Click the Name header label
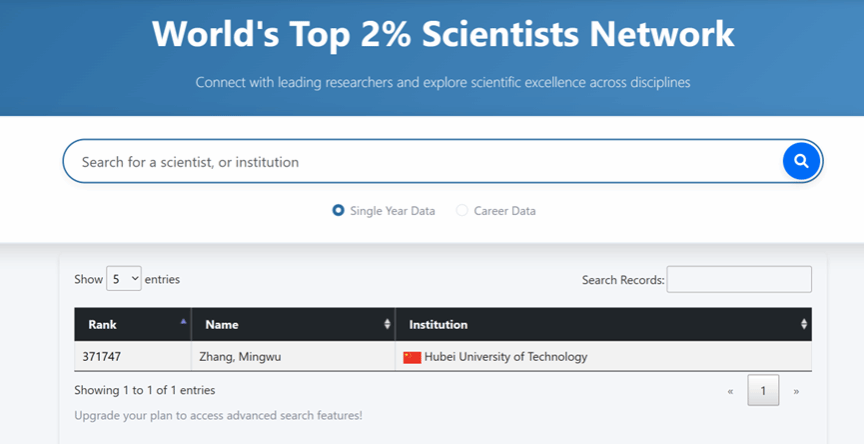This screenshot has height=444, width=864. tap(222, 324)
